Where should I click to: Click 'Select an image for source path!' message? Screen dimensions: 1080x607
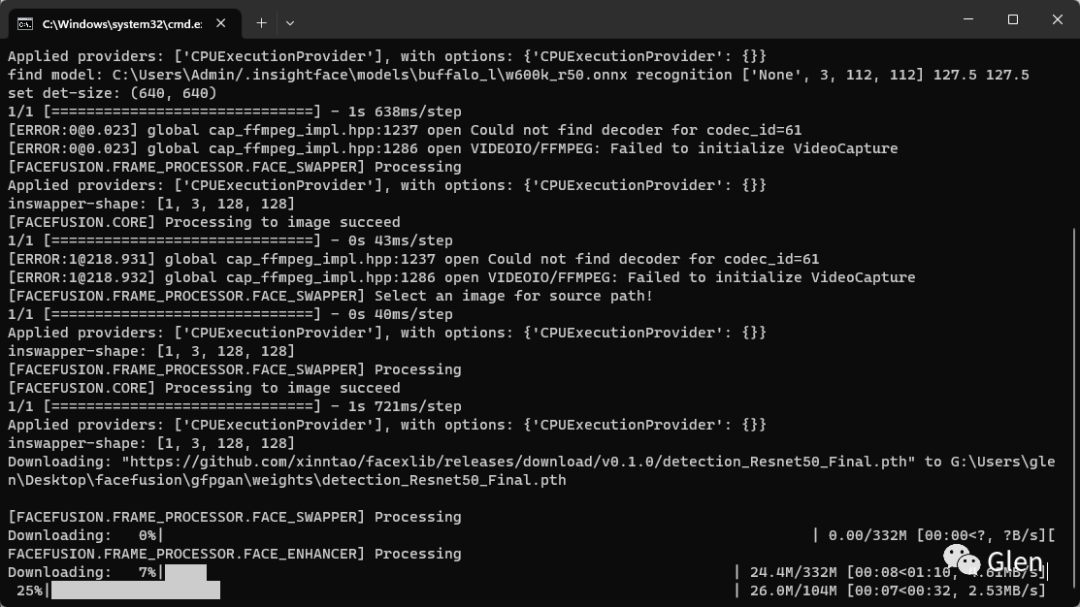pos(513,296)
